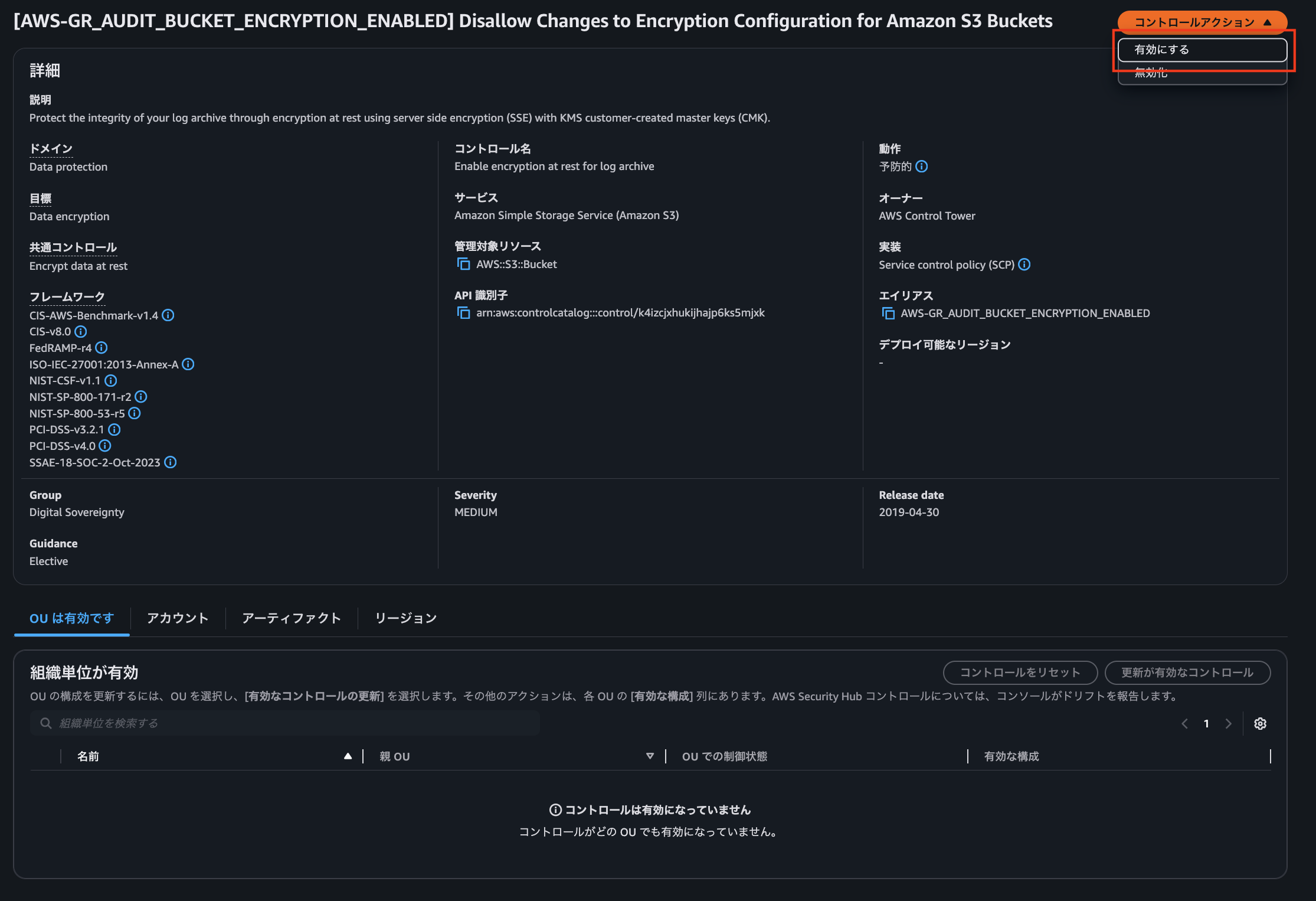Show info for NIST-SP-800-171-r2
The height and width of the screenshot is (901, 1316).
pos(141,397)
